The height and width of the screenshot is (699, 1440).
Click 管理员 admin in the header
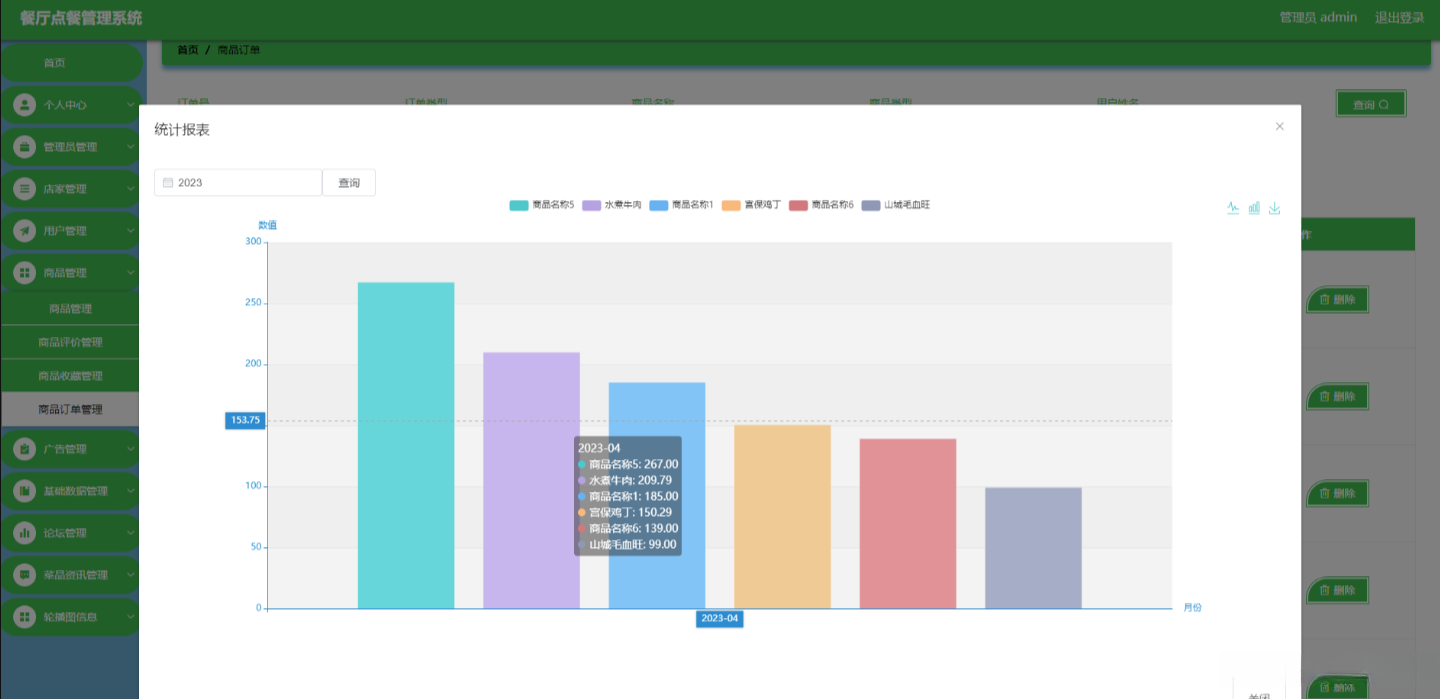[x=1318, y=17]
